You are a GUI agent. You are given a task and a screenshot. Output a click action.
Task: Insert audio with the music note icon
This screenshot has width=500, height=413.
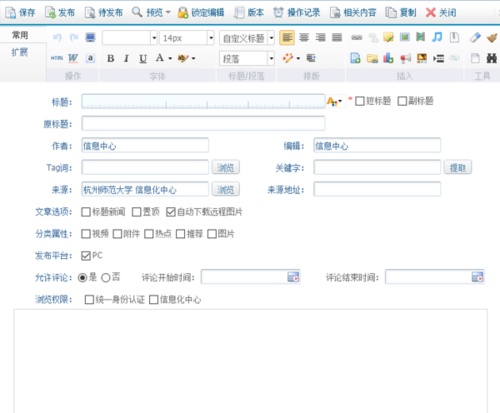pyautogui.click(x=437, y=37)
